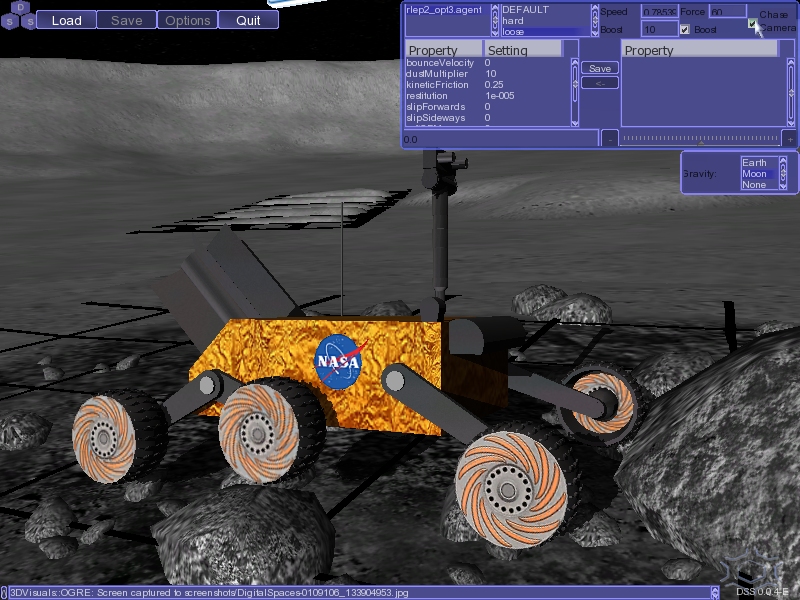Select the hard material entry
Viewport: 800px width, 600px height.
click(546, 21)
